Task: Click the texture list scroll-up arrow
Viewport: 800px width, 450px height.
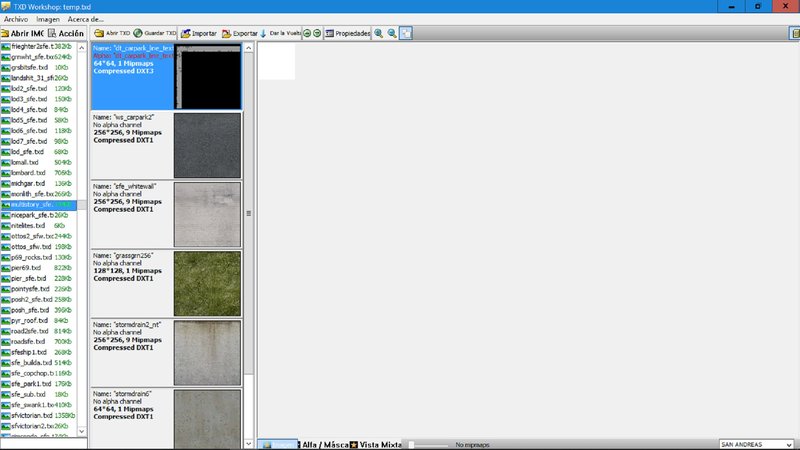Action: point(248,47)
